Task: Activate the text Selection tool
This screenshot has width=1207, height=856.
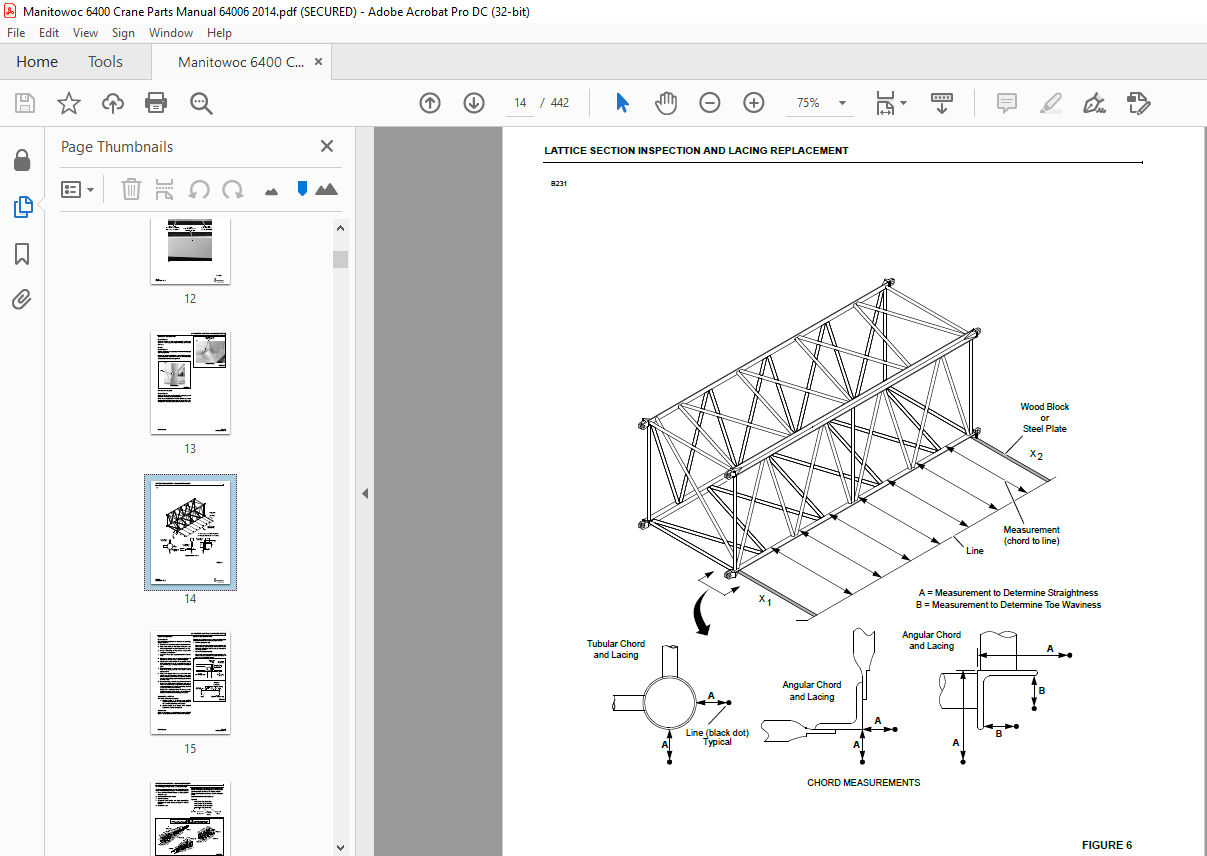Action: coord(622,102)
